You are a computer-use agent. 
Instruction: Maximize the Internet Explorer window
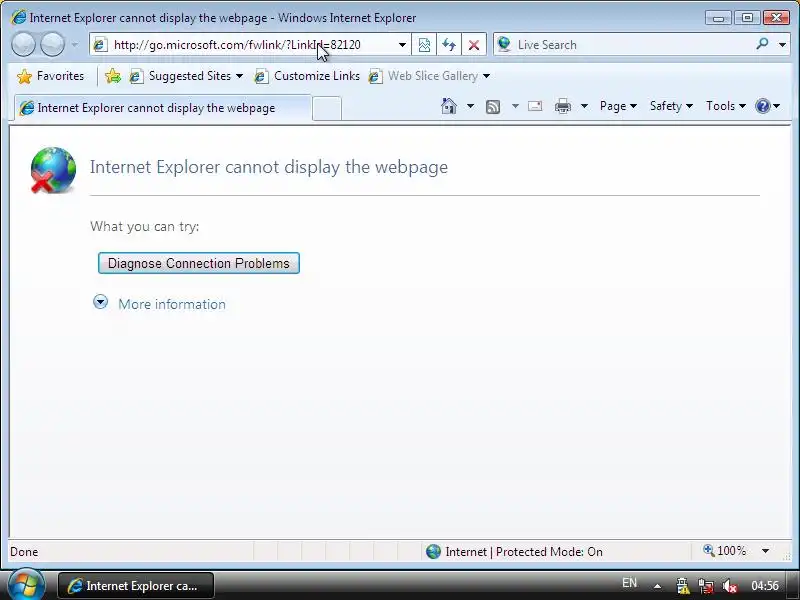[747, 18]
